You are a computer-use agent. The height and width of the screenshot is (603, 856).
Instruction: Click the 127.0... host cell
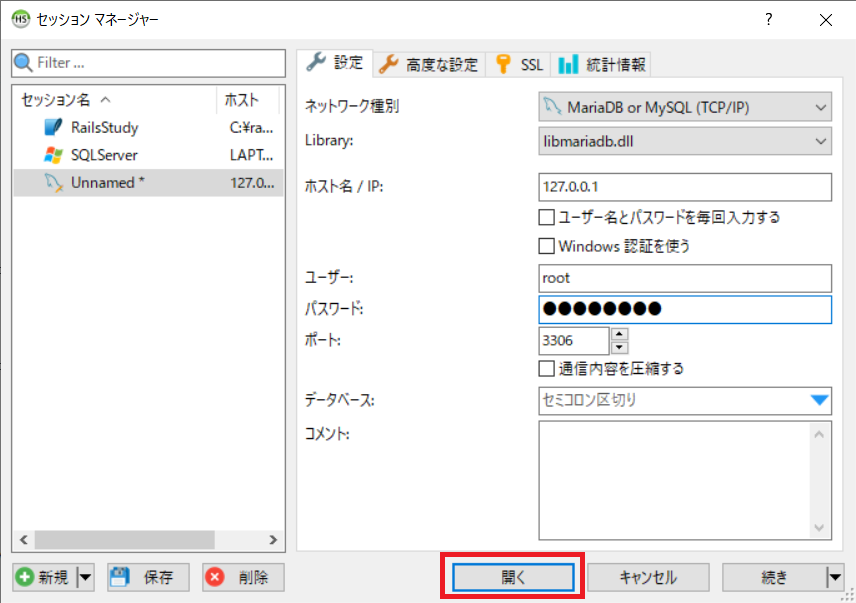click(252, 182)
